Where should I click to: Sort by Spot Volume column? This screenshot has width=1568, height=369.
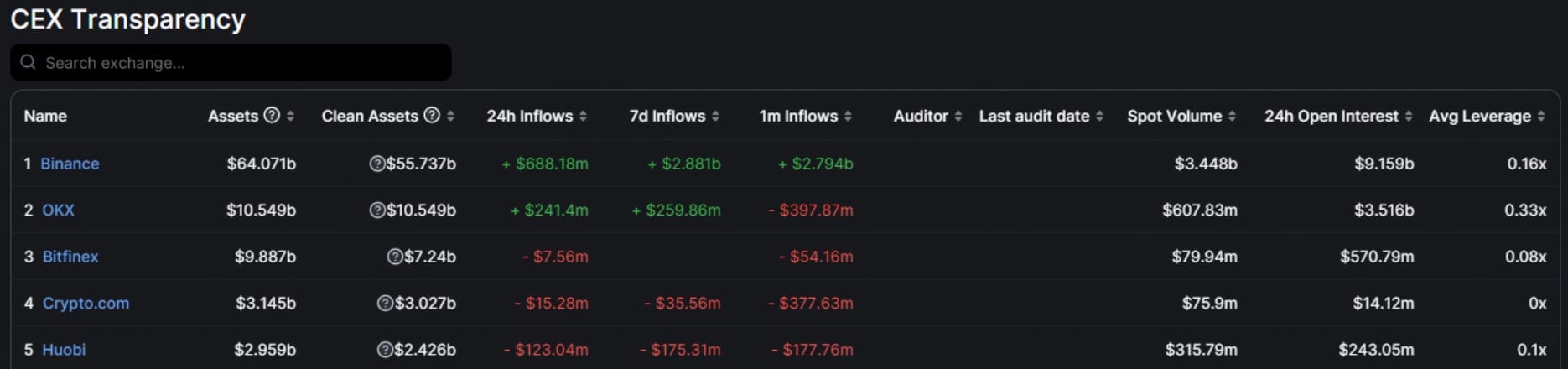point(1232,116)
